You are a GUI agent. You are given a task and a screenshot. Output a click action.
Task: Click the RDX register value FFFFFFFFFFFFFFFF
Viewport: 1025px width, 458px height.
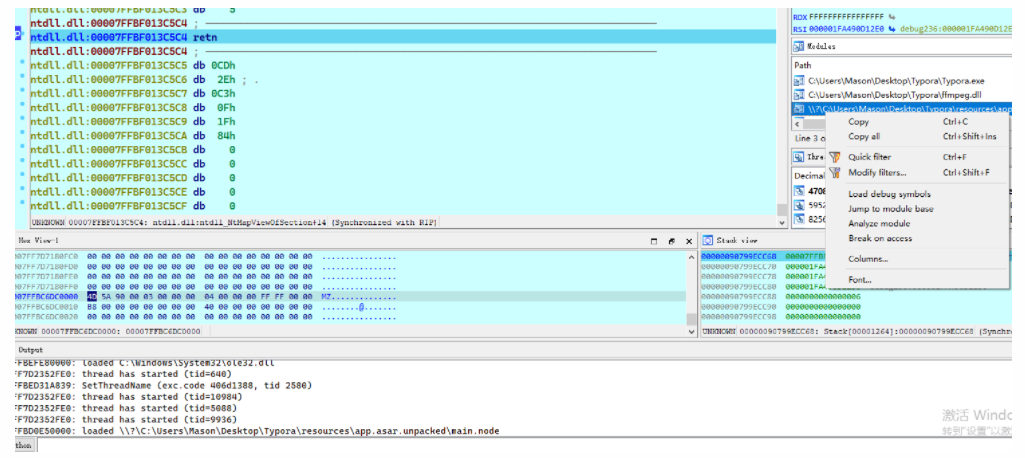847,16
